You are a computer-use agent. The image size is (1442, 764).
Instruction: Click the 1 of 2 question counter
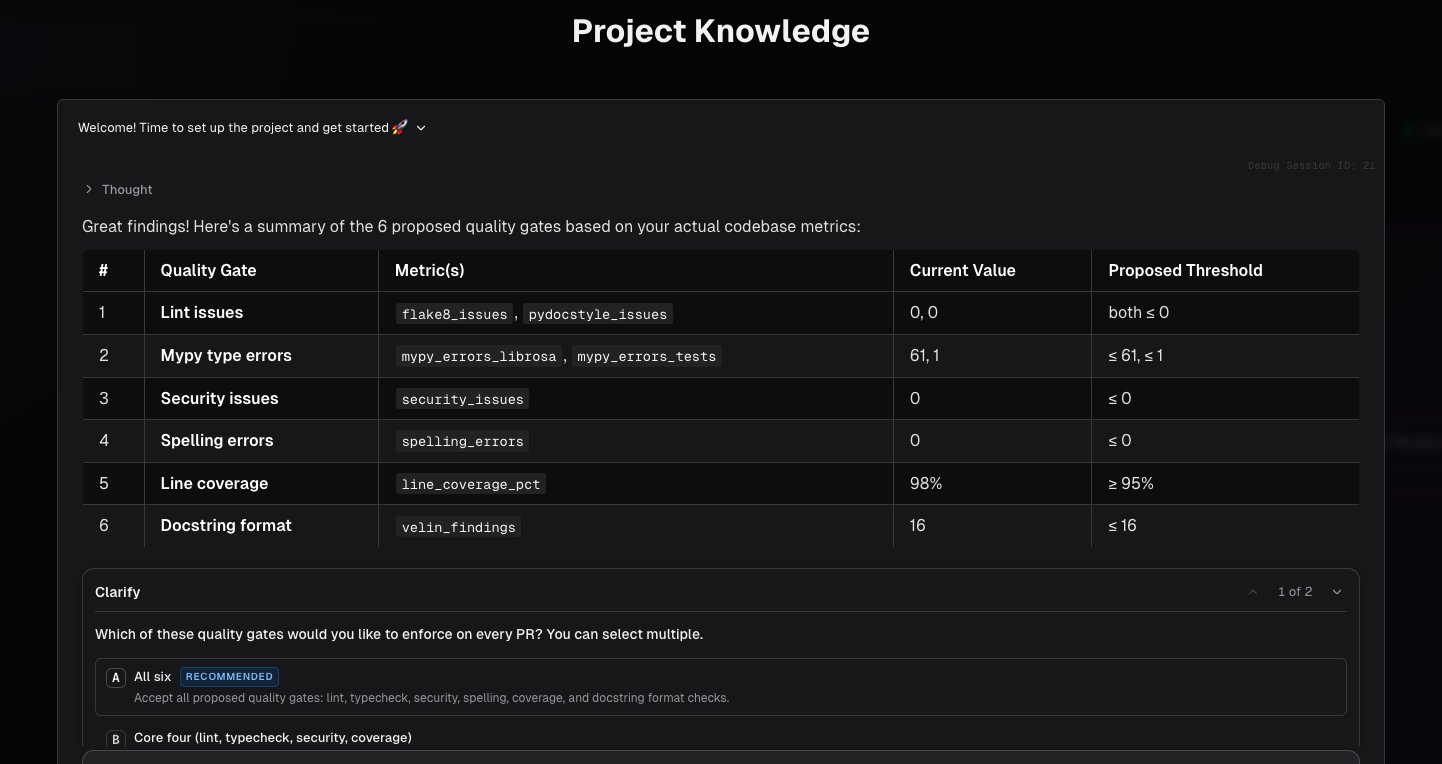click(1295, 592)
